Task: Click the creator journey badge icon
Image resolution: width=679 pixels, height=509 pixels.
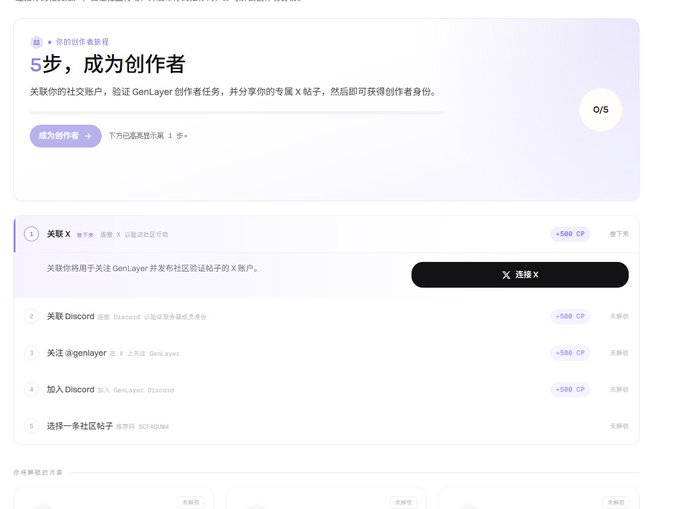Action: (x=36, y=42)
